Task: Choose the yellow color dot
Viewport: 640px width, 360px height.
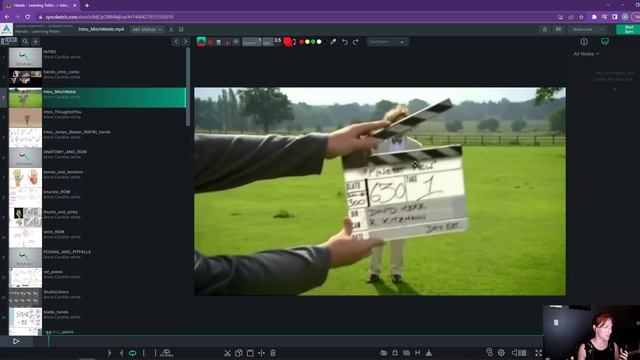Action: (x=307, y=42)
